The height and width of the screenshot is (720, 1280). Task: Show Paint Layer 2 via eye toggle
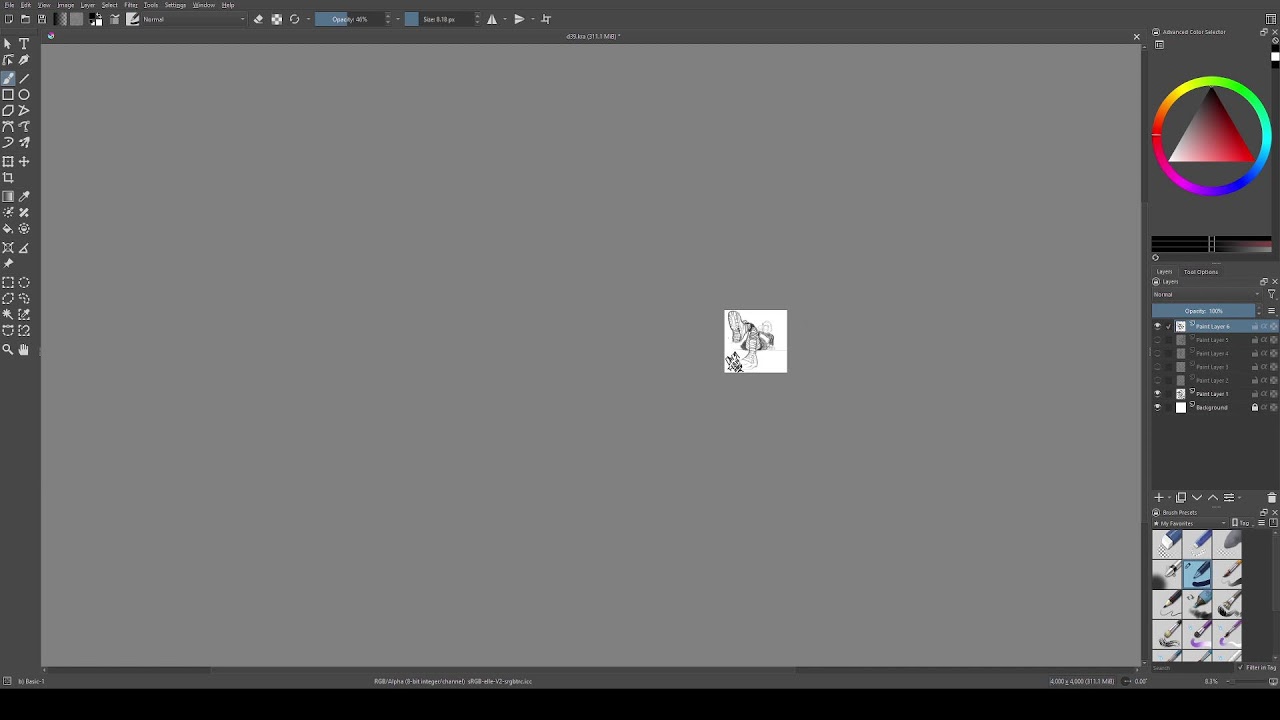click(1158, 381)
